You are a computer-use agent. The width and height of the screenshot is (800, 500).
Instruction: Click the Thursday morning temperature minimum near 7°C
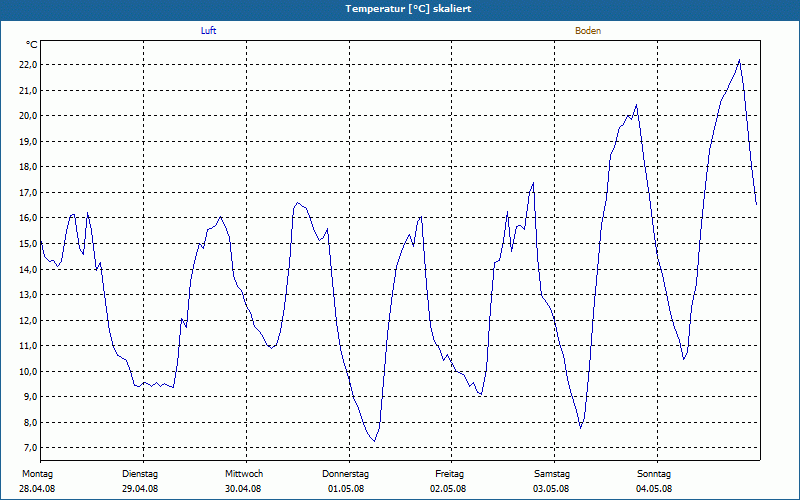(374, 441)
